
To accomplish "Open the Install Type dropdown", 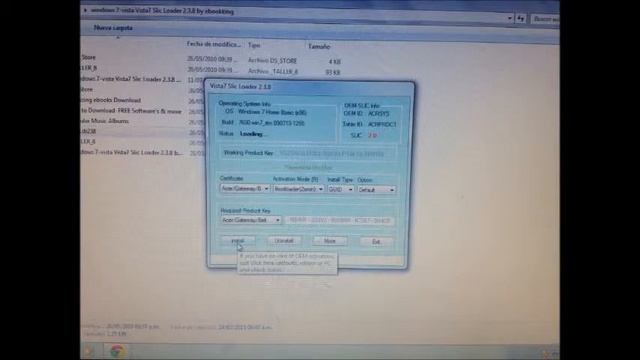I will 340,189.
